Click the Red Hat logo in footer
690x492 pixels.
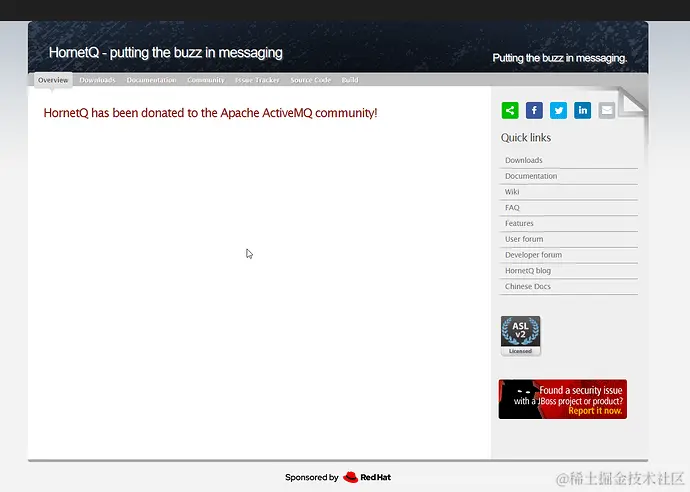click(x=367, y=477)
